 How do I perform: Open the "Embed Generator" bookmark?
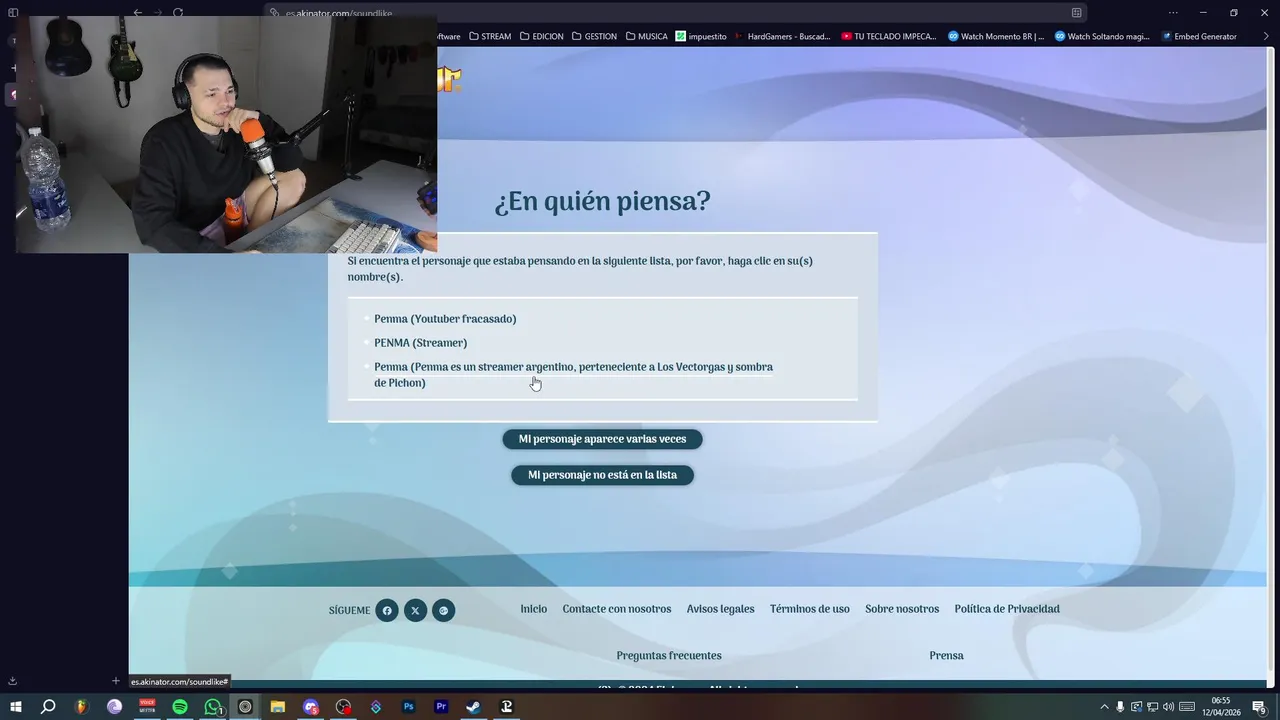coord(1198,36)
